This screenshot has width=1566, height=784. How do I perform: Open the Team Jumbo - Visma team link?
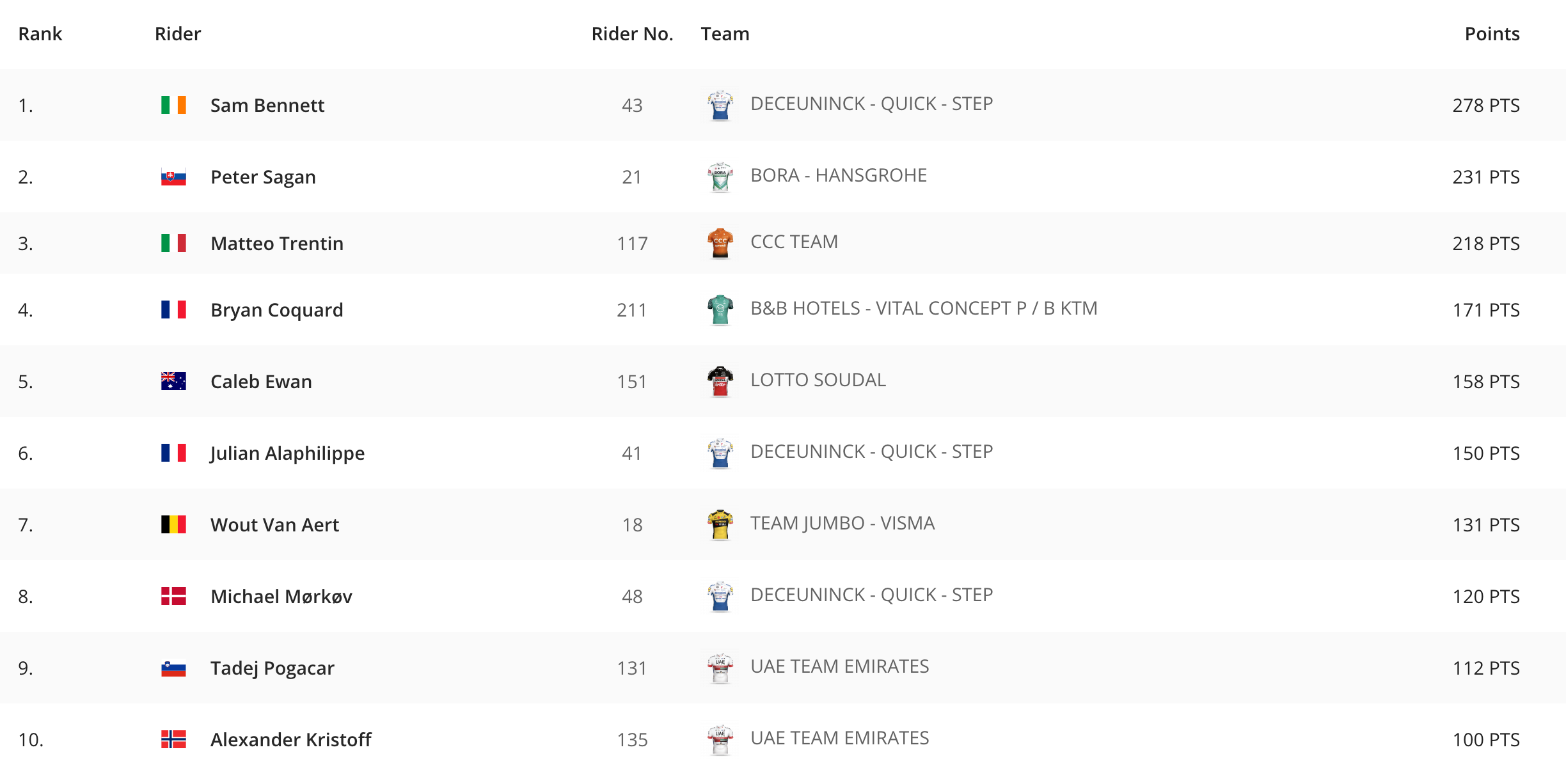coord(842,523)
